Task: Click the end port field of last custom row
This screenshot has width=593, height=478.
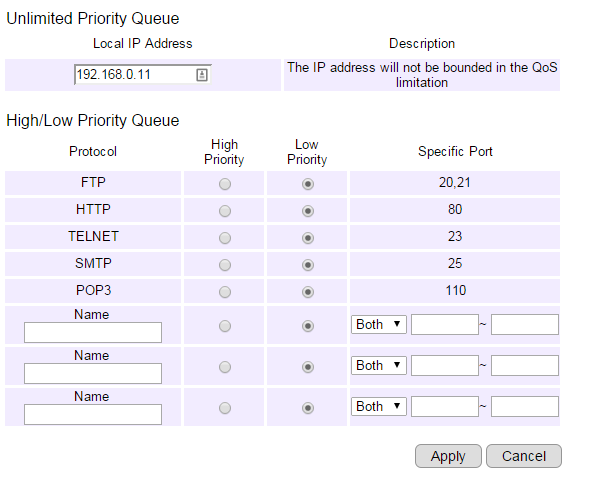Action: tap(525, 407)
